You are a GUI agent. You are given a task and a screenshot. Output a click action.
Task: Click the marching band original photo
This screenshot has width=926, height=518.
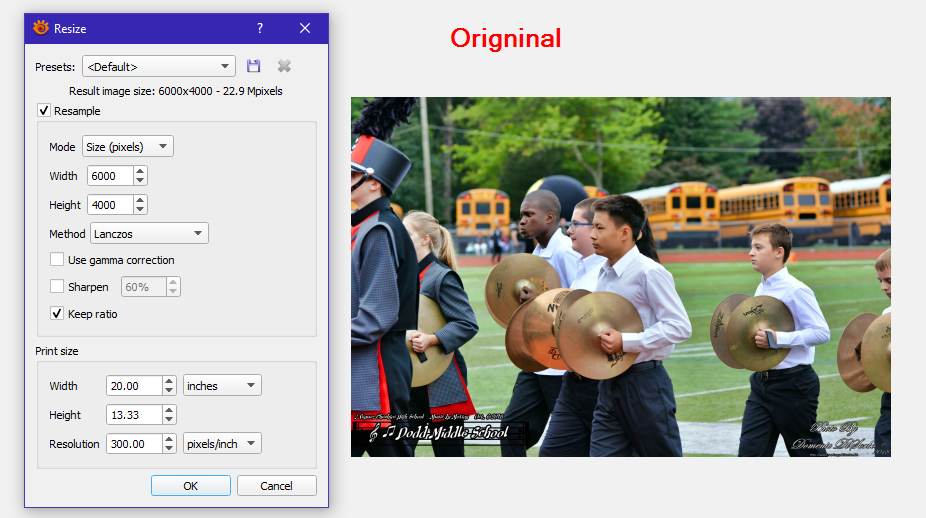[621, 276]
